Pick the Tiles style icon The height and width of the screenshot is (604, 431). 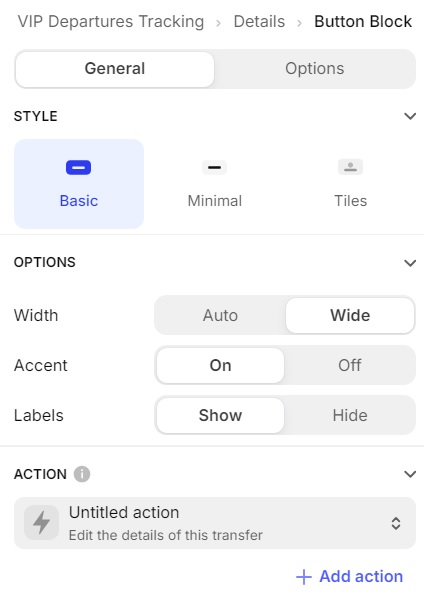pyautogui.click(x=350, y=167)
